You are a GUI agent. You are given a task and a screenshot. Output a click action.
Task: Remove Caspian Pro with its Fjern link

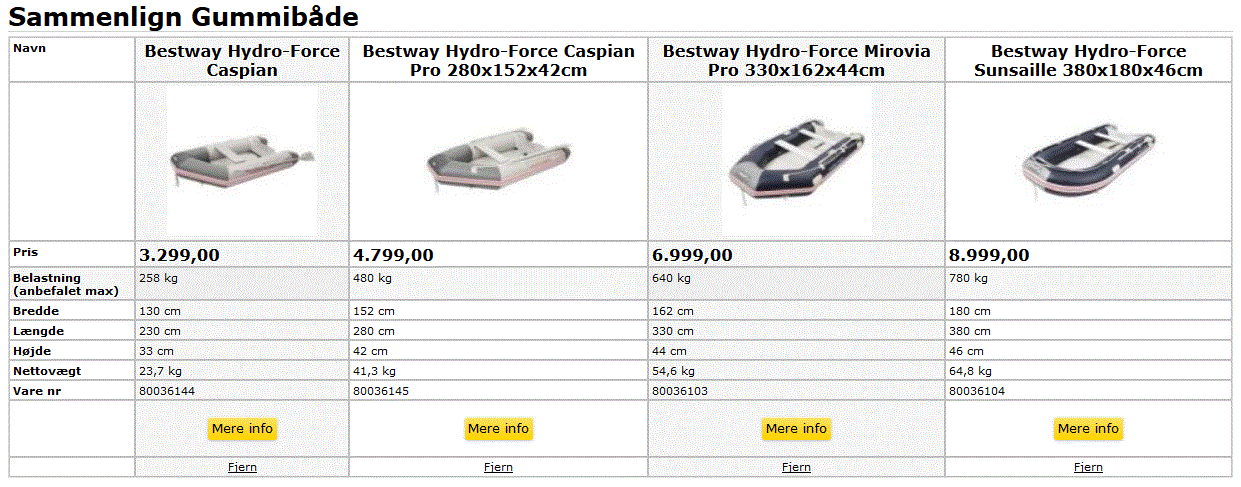498,467
